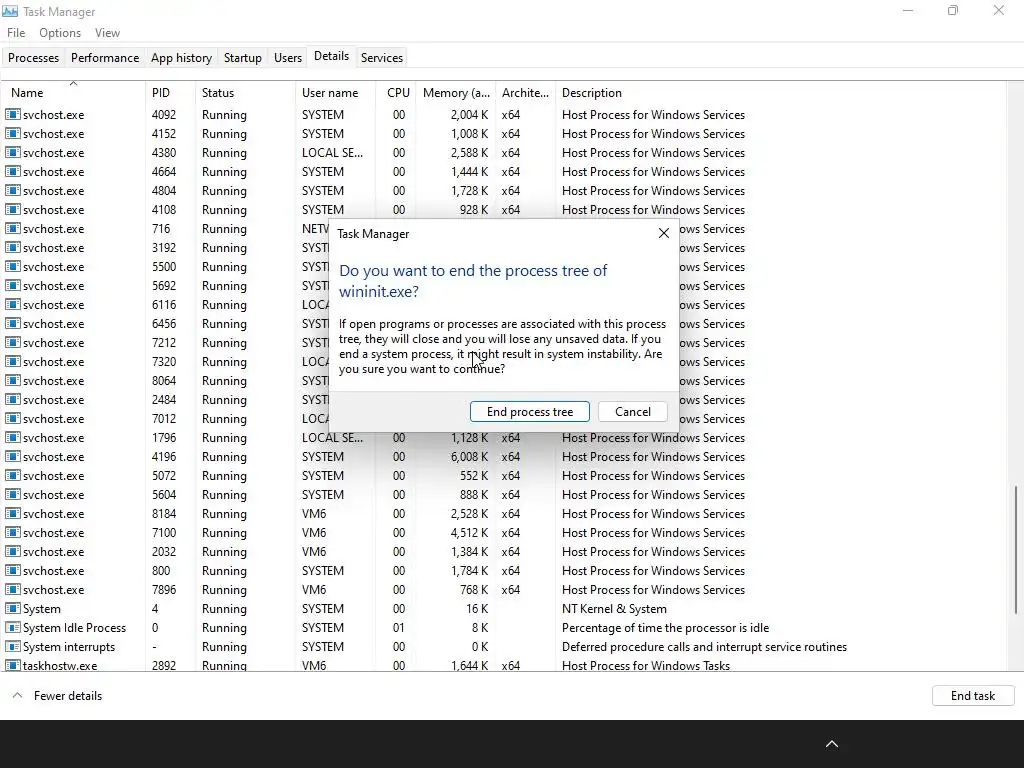Sort by the Status column header
This screenshot has width=1024, height=768.
point(246,93)
